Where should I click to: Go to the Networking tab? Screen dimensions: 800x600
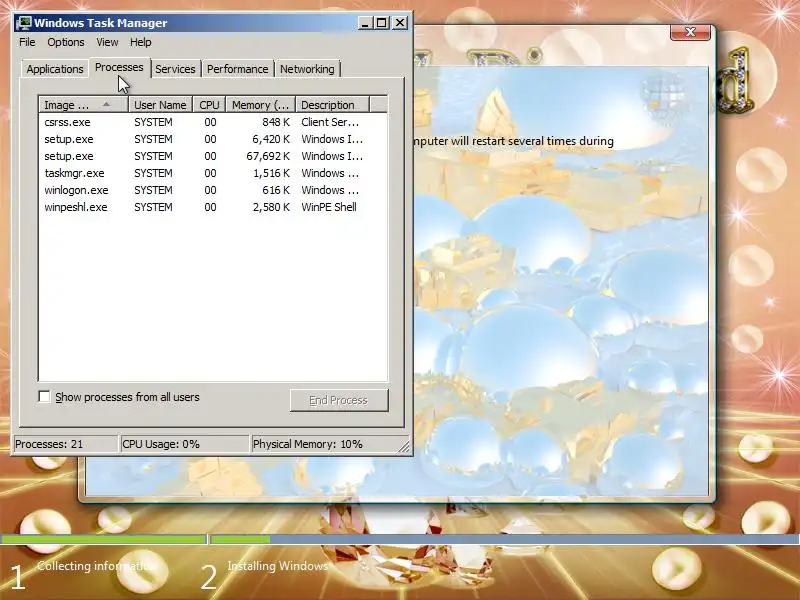(x=307, y=69)
